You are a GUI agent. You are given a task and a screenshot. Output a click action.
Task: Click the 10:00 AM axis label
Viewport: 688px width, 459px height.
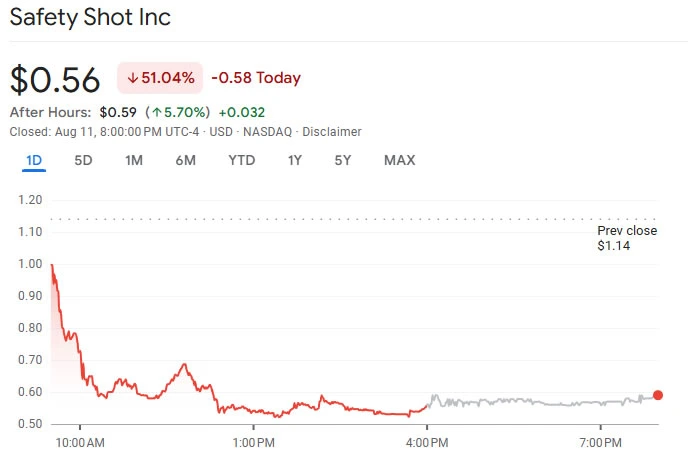coord(79,441)
